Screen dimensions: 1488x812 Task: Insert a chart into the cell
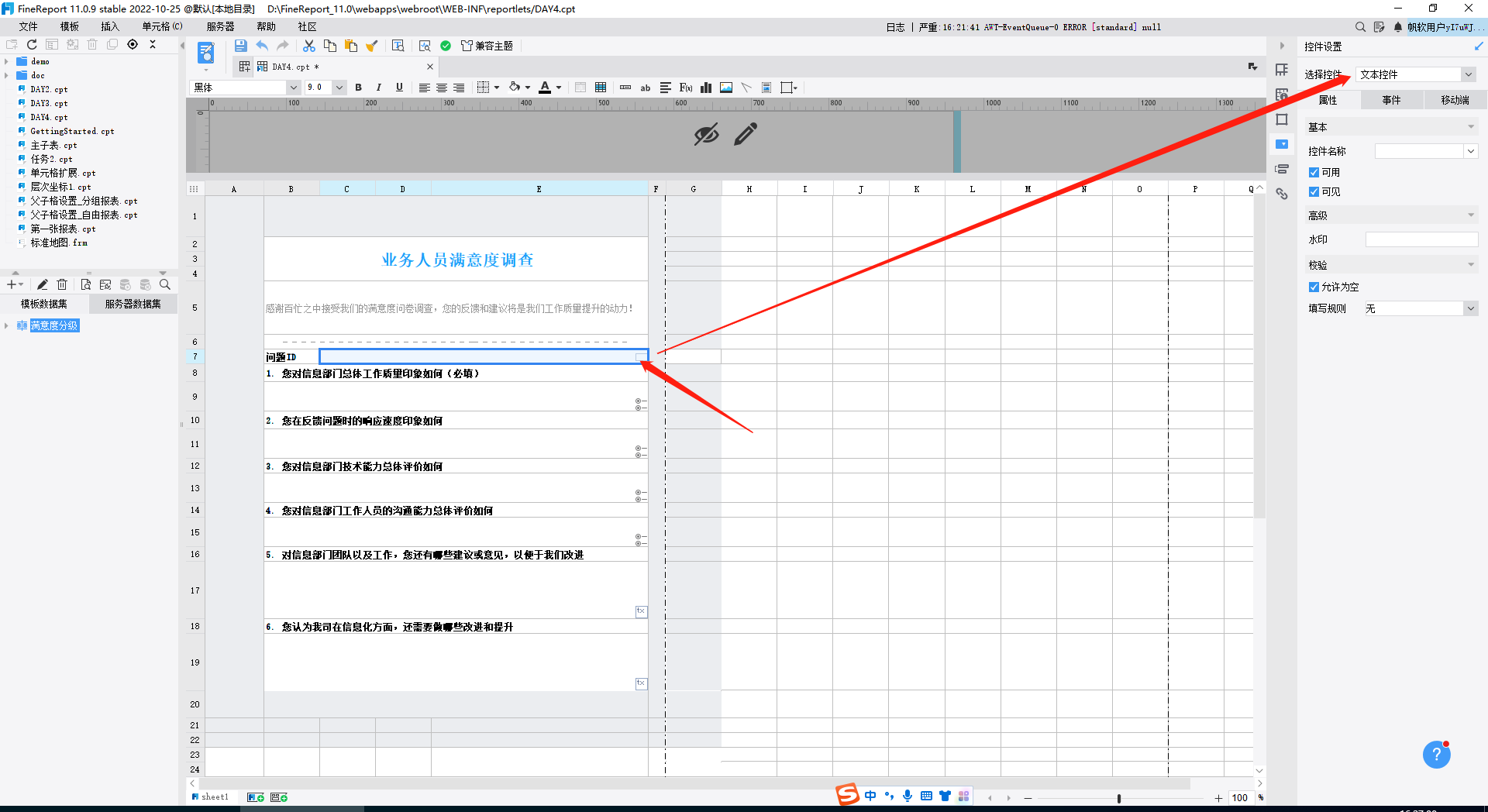706,88
